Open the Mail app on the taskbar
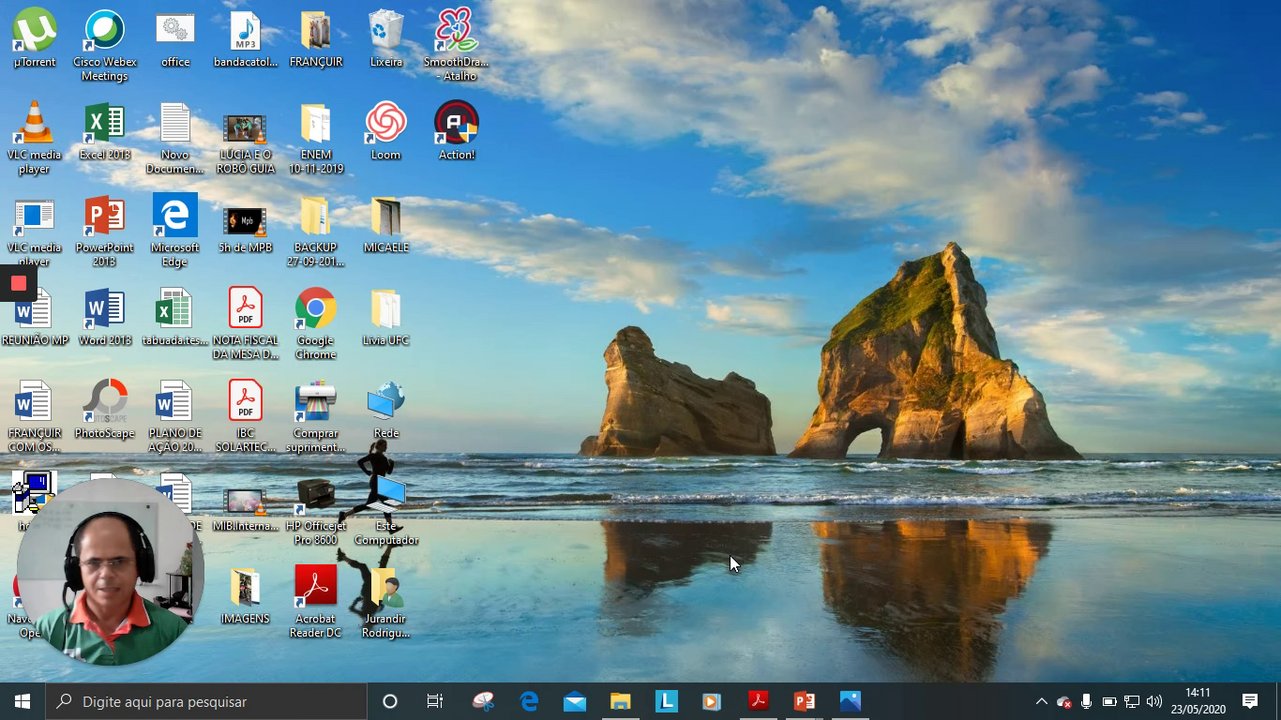 pyautogui.click(x=575, y=701)
